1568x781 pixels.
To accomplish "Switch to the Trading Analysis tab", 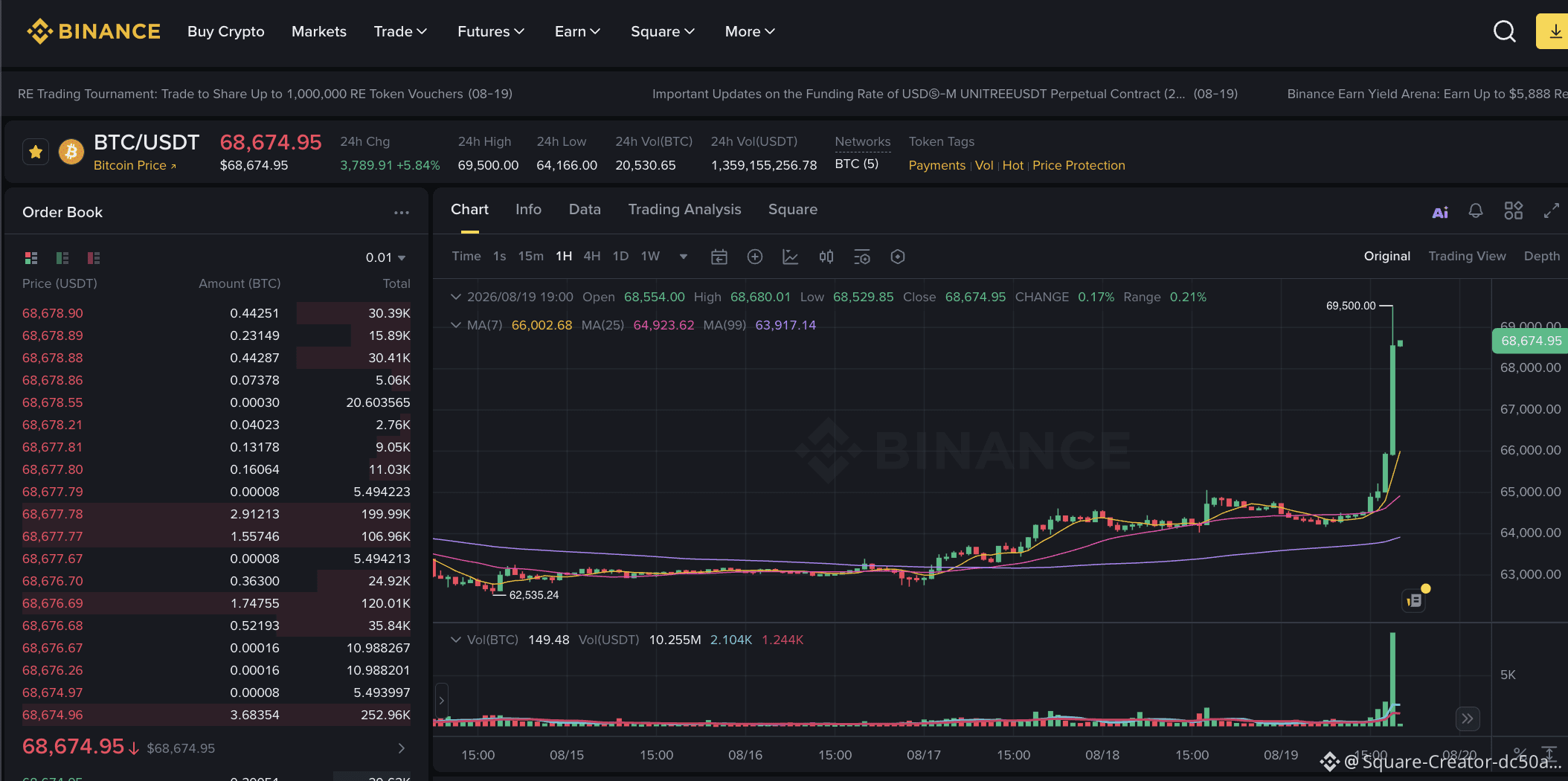I will (684, 209).
